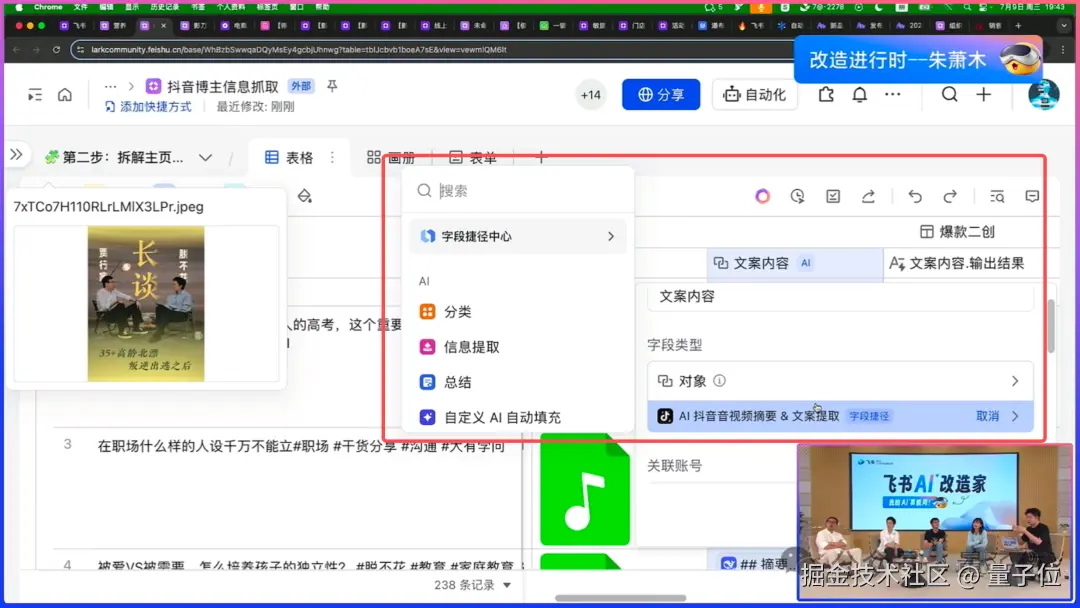Open 字段捷径中心 submenu

point(518,236)
